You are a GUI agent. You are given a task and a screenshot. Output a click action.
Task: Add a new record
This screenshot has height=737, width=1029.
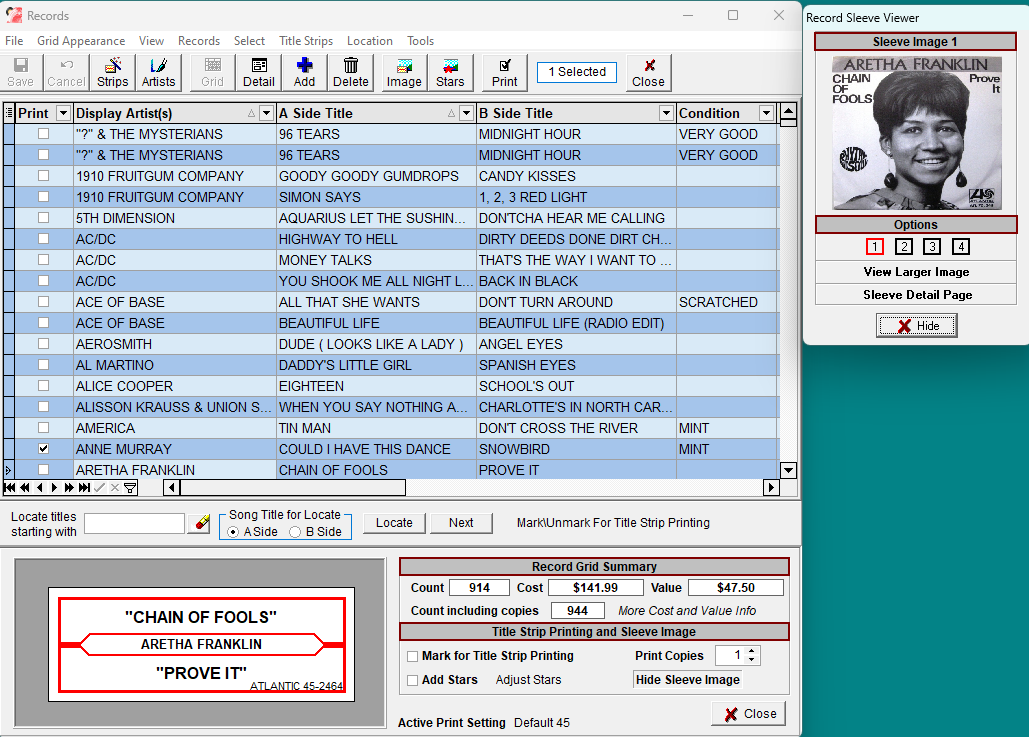pyautogui.click(x=304, y=72)
